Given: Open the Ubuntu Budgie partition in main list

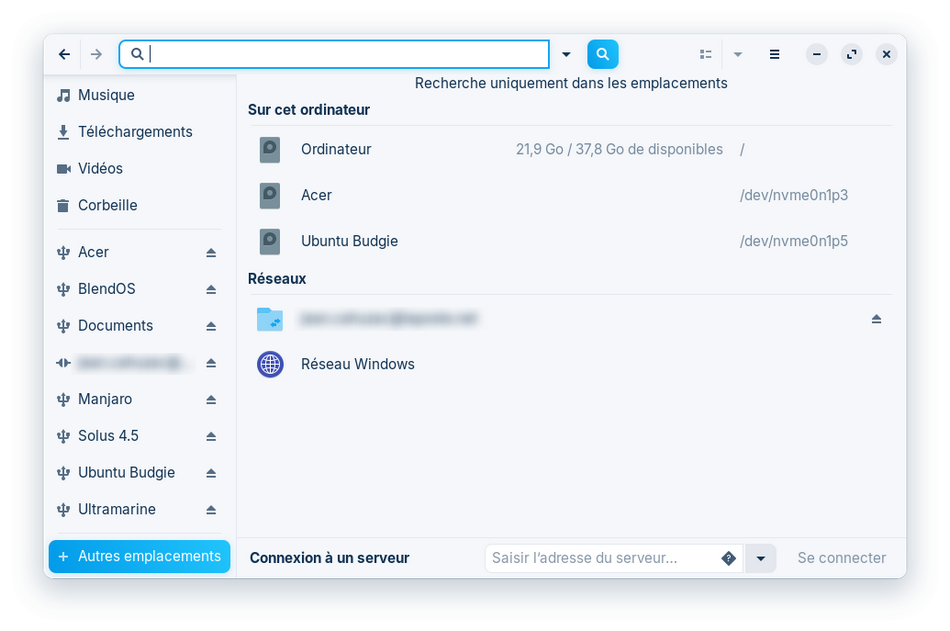Looking at the screenshot, I should [x=349, y=241].
